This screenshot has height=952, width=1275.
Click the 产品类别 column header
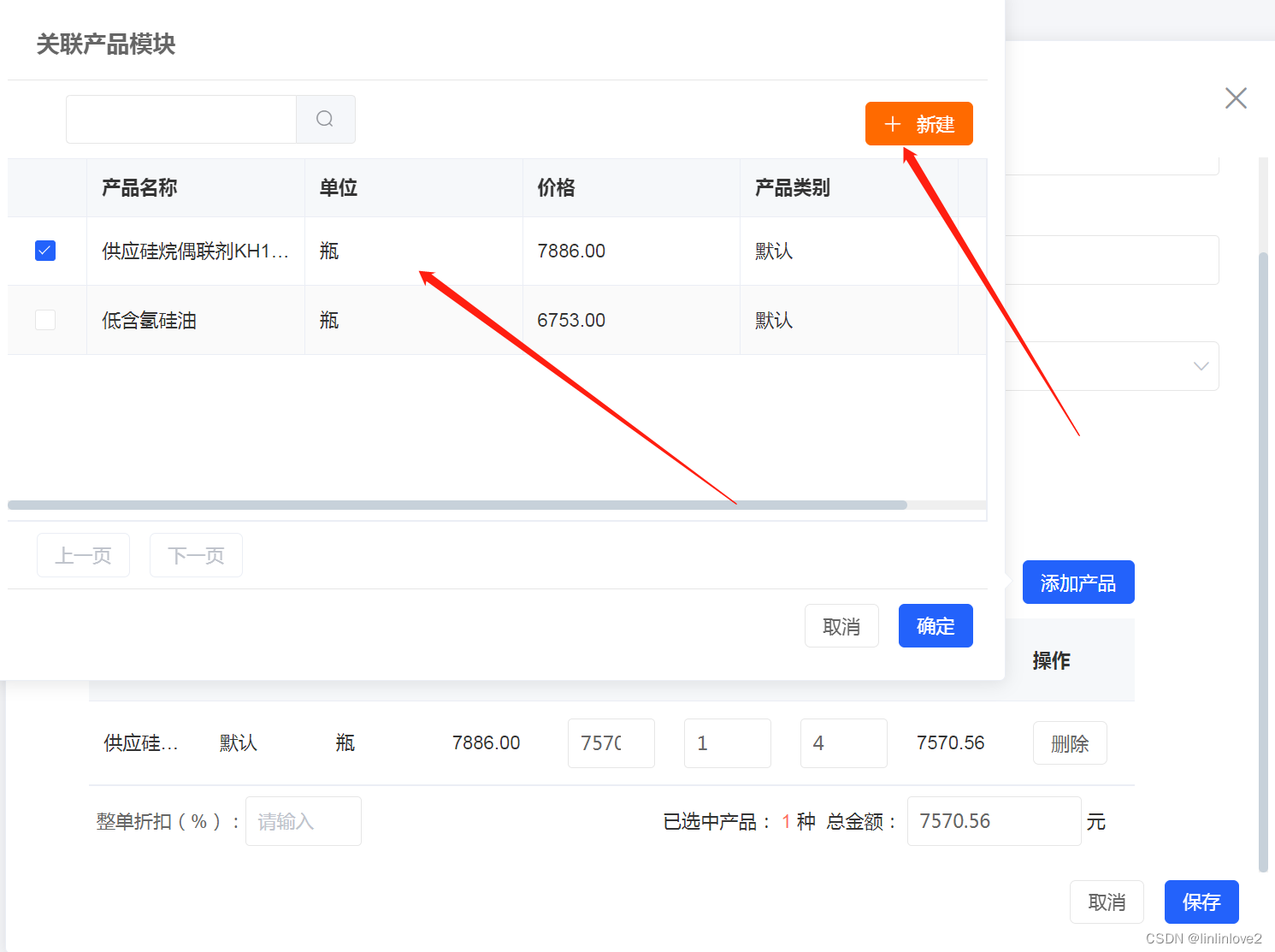[849, 187]
